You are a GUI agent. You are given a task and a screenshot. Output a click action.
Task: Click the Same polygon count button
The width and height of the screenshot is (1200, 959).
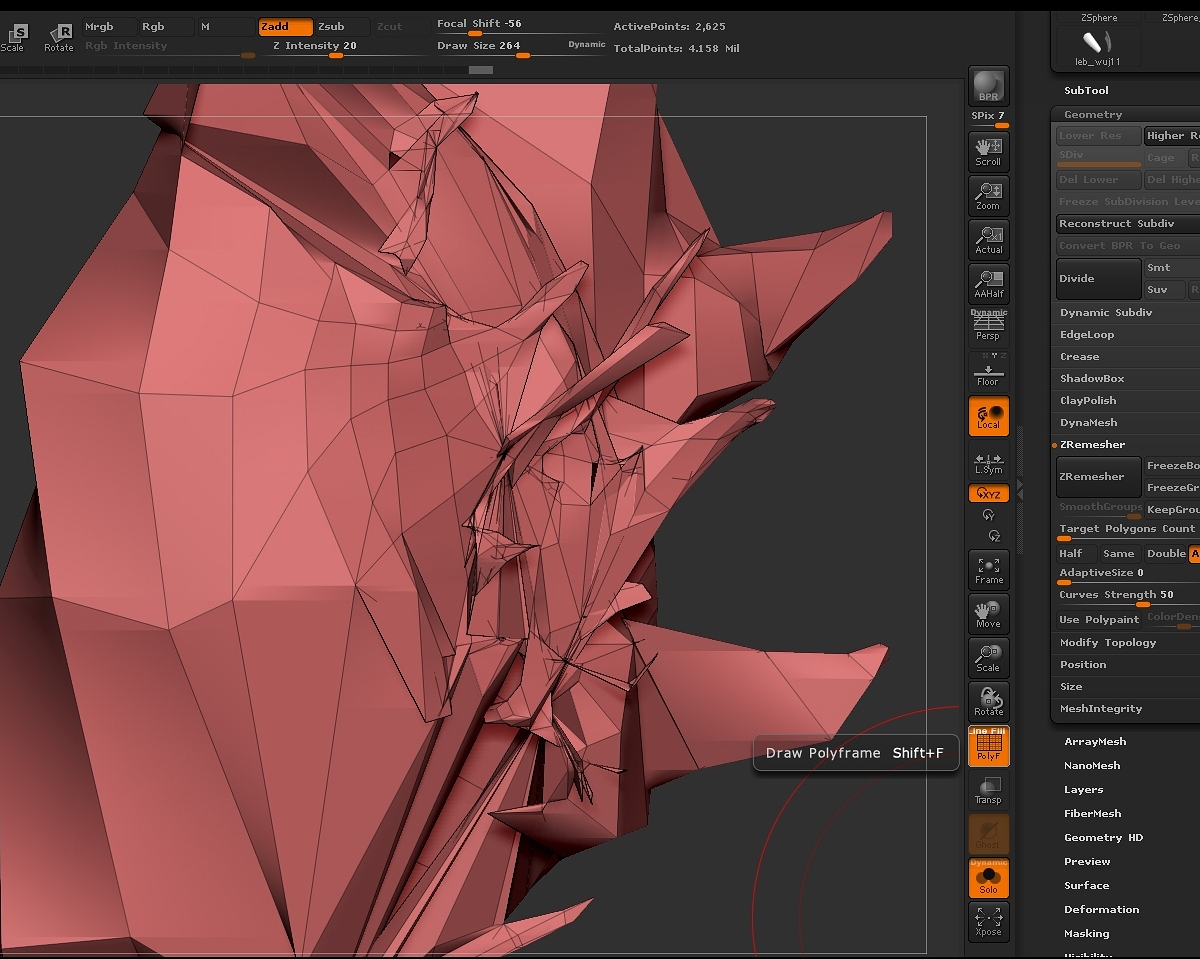click(1118, 554)
